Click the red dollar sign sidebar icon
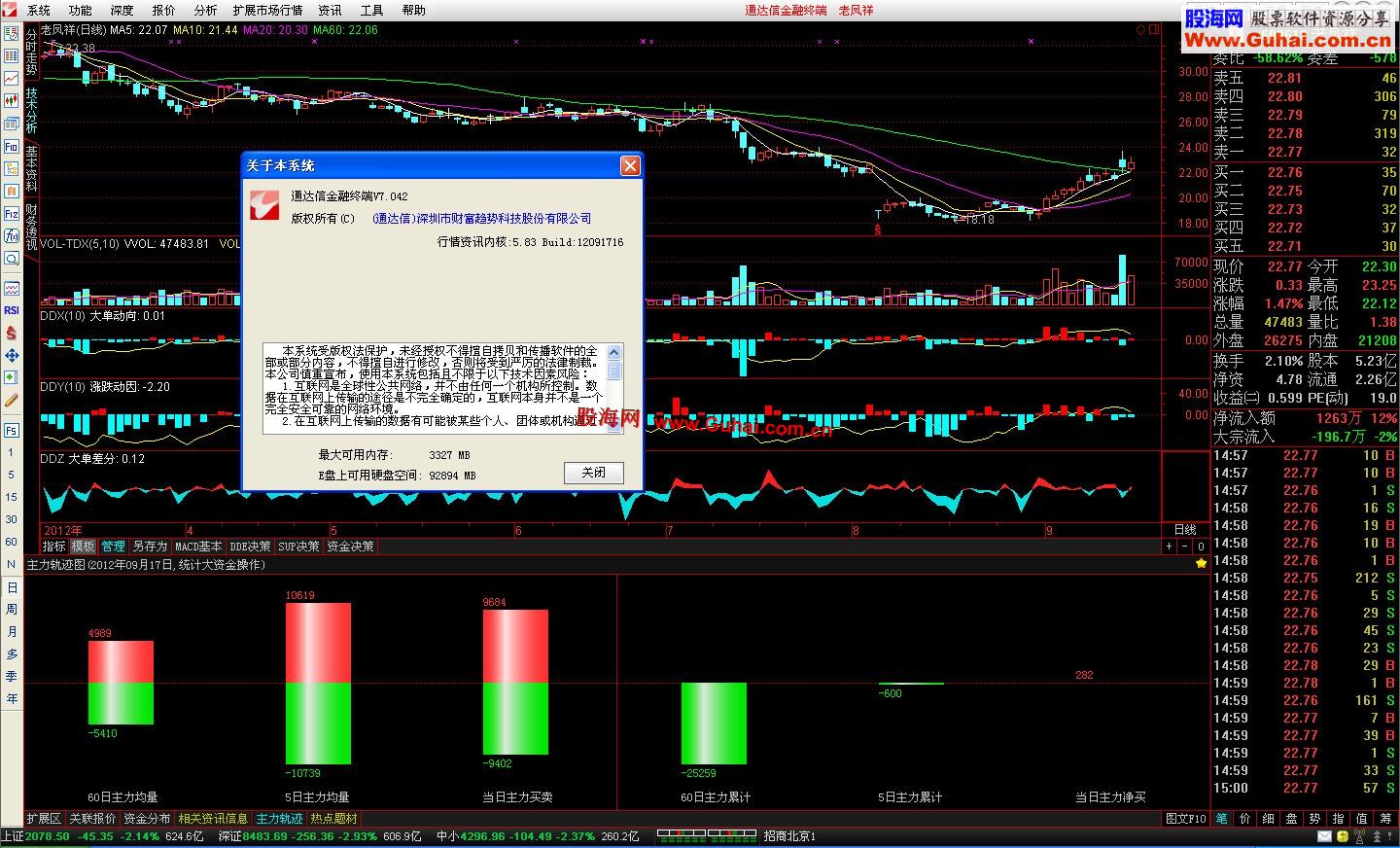1400x848 pixels. (12, 333)
